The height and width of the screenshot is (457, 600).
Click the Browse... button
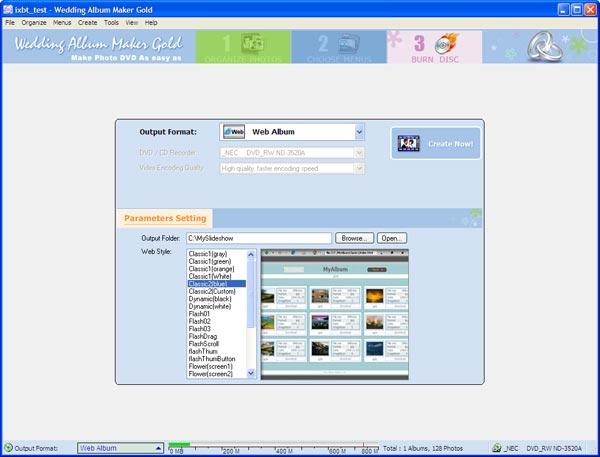pos(354,238)
